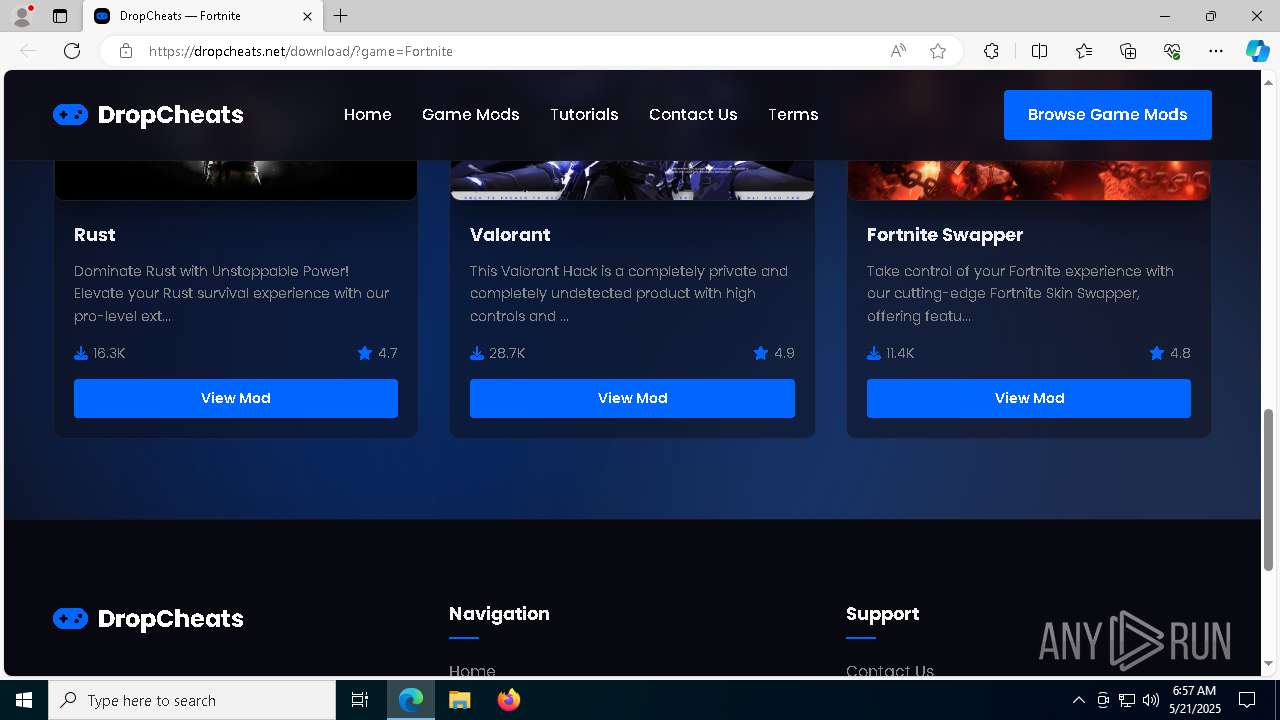Open the tab actions menu icon
Viewport: 1280px width, 720px height.
point(60,16)
